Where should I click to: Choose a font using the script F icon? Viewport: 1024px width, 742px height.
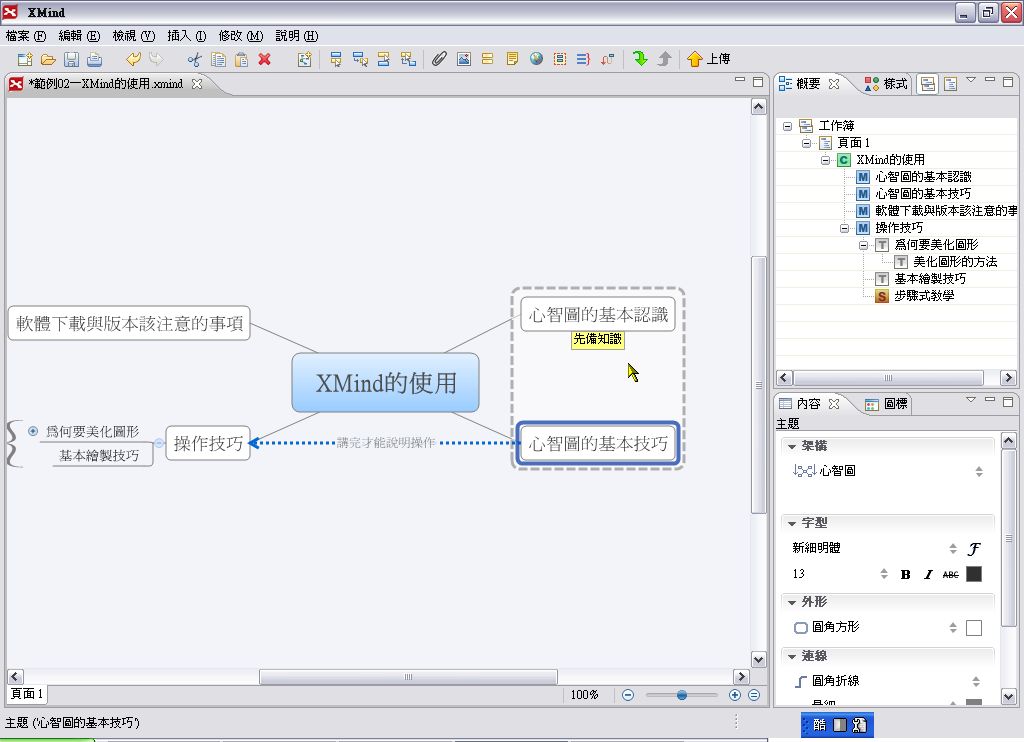coord(974,549)
